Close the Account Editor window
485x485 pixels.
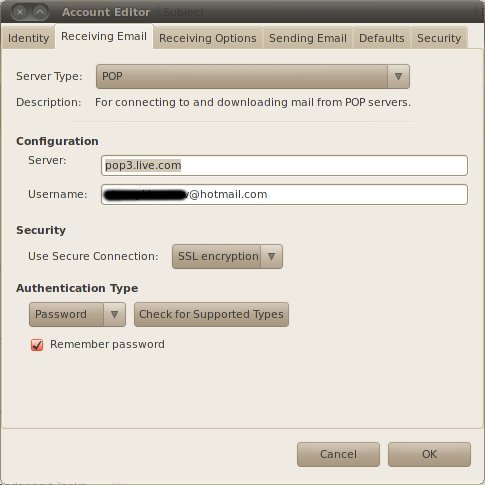(20, 12)
